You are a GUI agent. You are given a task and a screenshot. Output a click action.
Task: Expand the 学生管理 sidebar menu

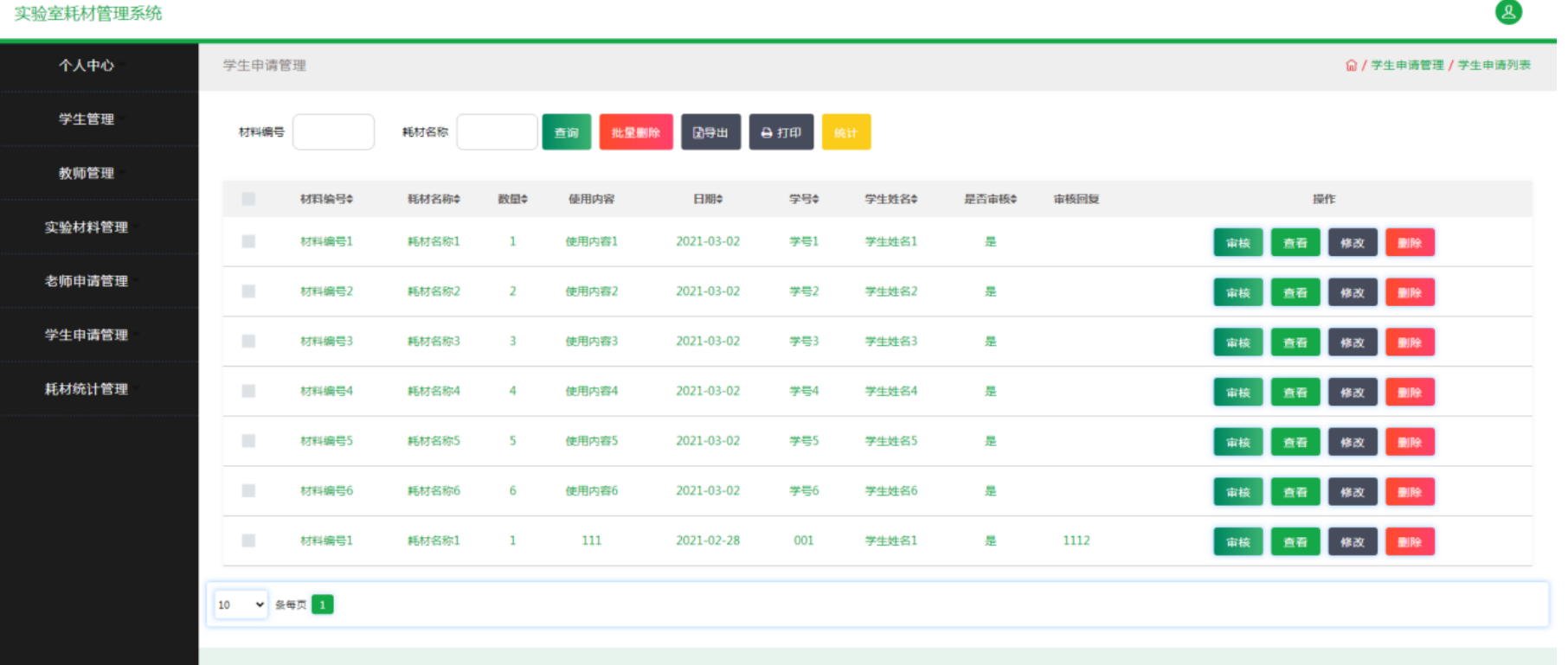click(x=87, y=119)
